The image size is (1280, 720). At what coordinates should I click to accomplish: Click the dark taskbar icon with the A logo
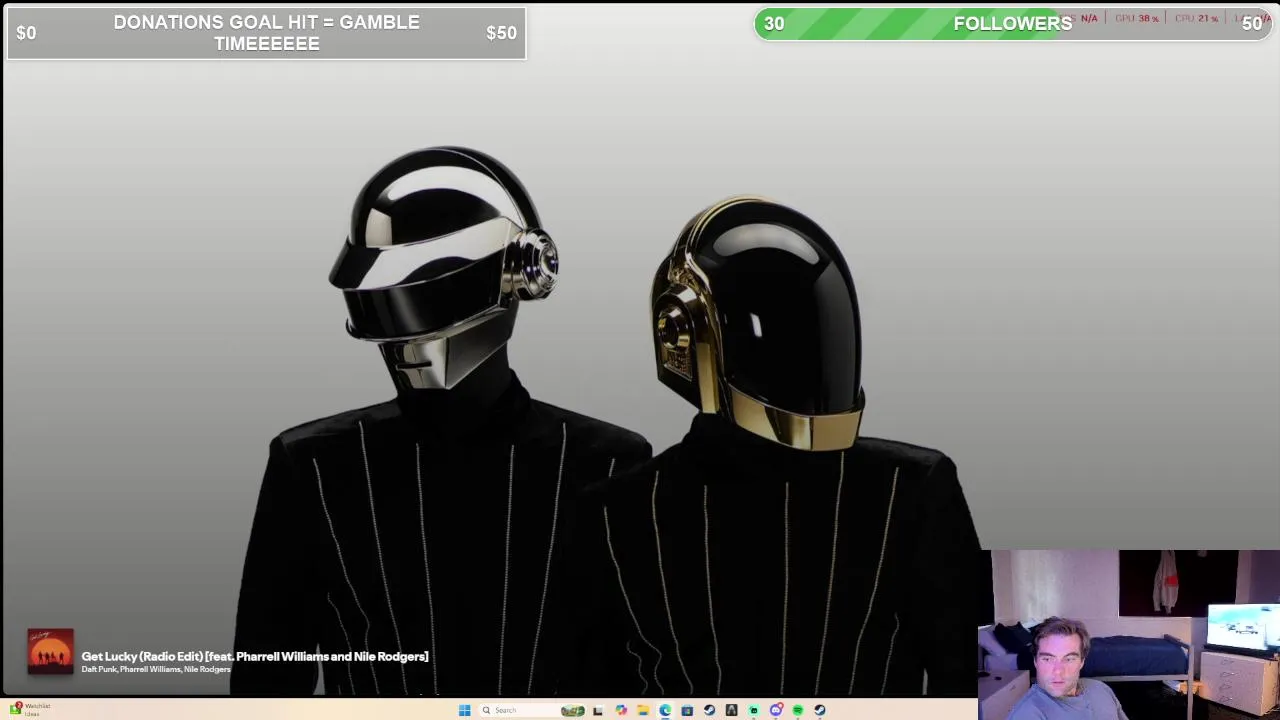[x=731, y=710]
